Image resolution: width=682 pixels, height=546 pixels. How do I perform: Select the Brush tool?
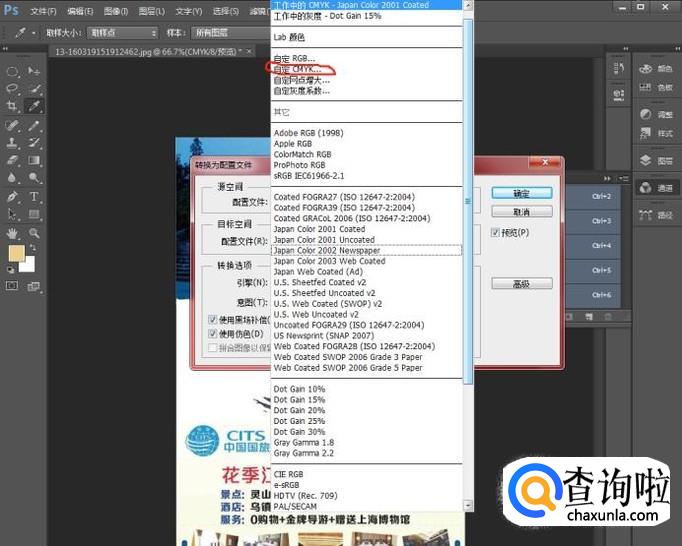click(x=34, y=125)
